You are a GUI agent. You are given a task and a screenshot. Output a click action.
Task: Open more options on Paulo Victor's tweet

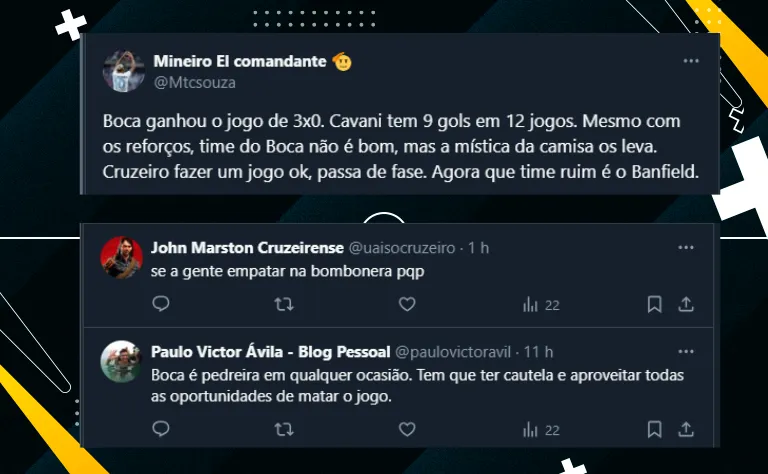coord(686,351)
